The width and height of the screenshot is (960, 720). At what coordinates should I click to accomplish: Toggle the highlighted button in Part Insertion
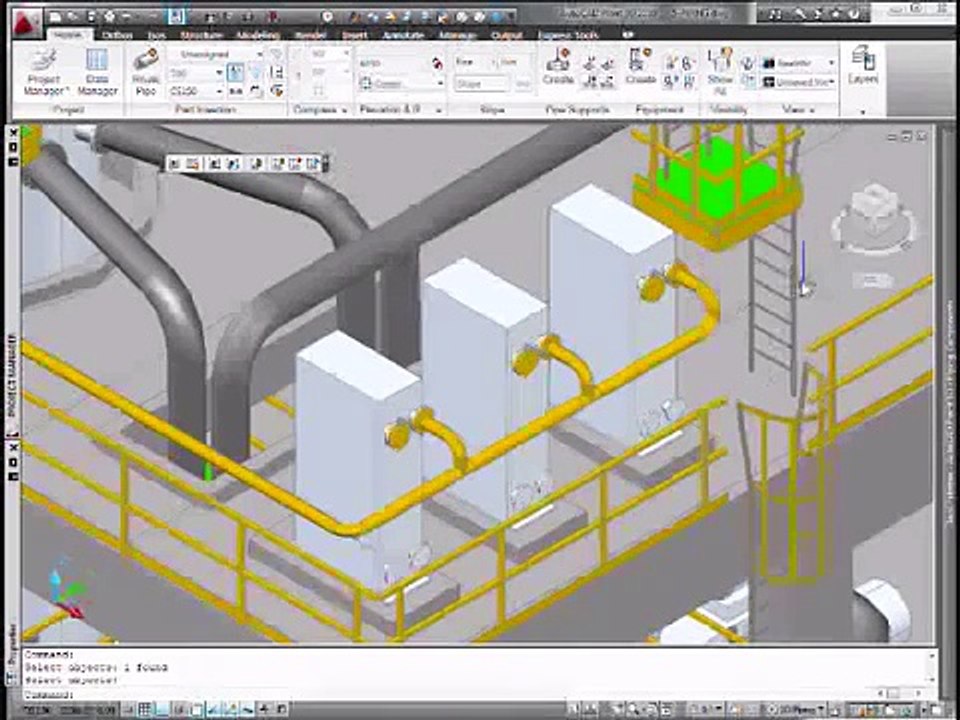click(234, 73)
